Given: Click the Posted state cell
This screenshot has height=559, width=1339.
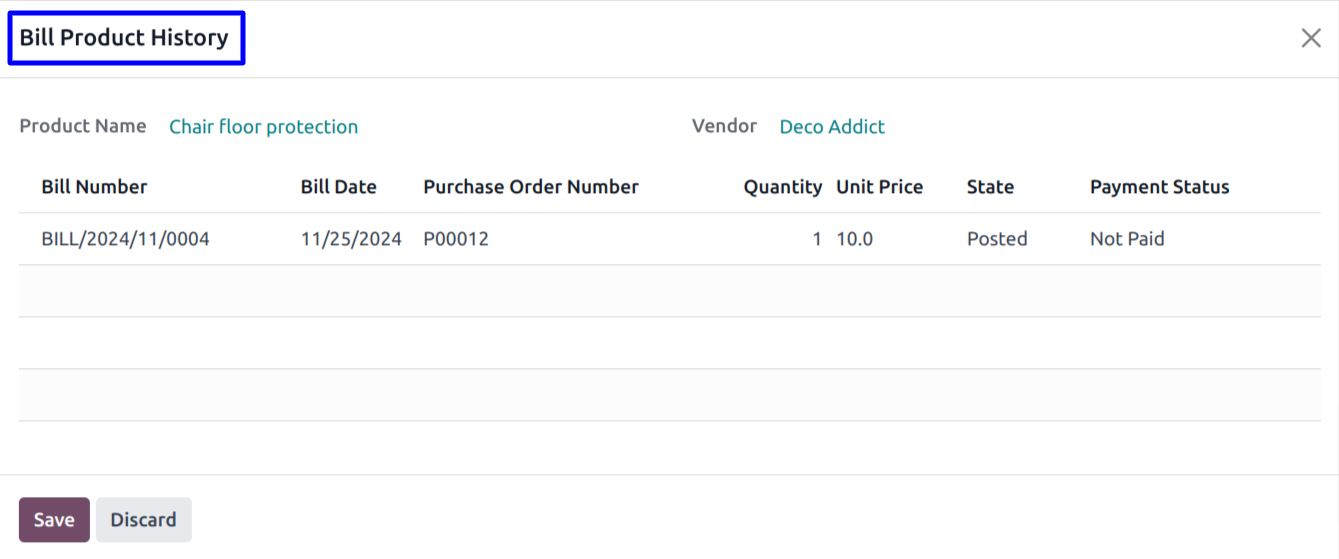Looking at the screenshot, I should pyautogui.click(x=997, y=239).
